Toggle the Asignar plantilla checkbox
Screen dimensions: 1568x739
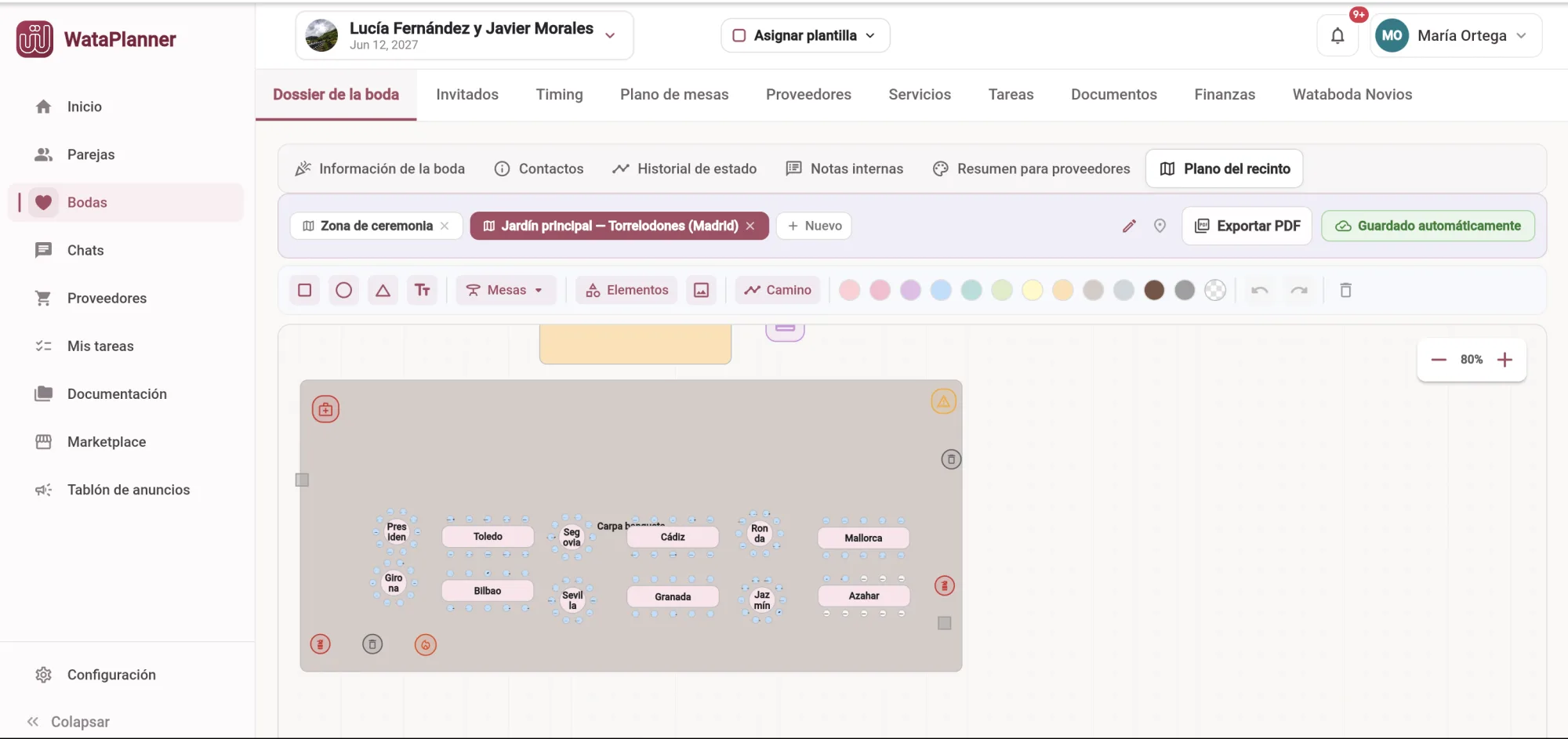tap(739, 35)
